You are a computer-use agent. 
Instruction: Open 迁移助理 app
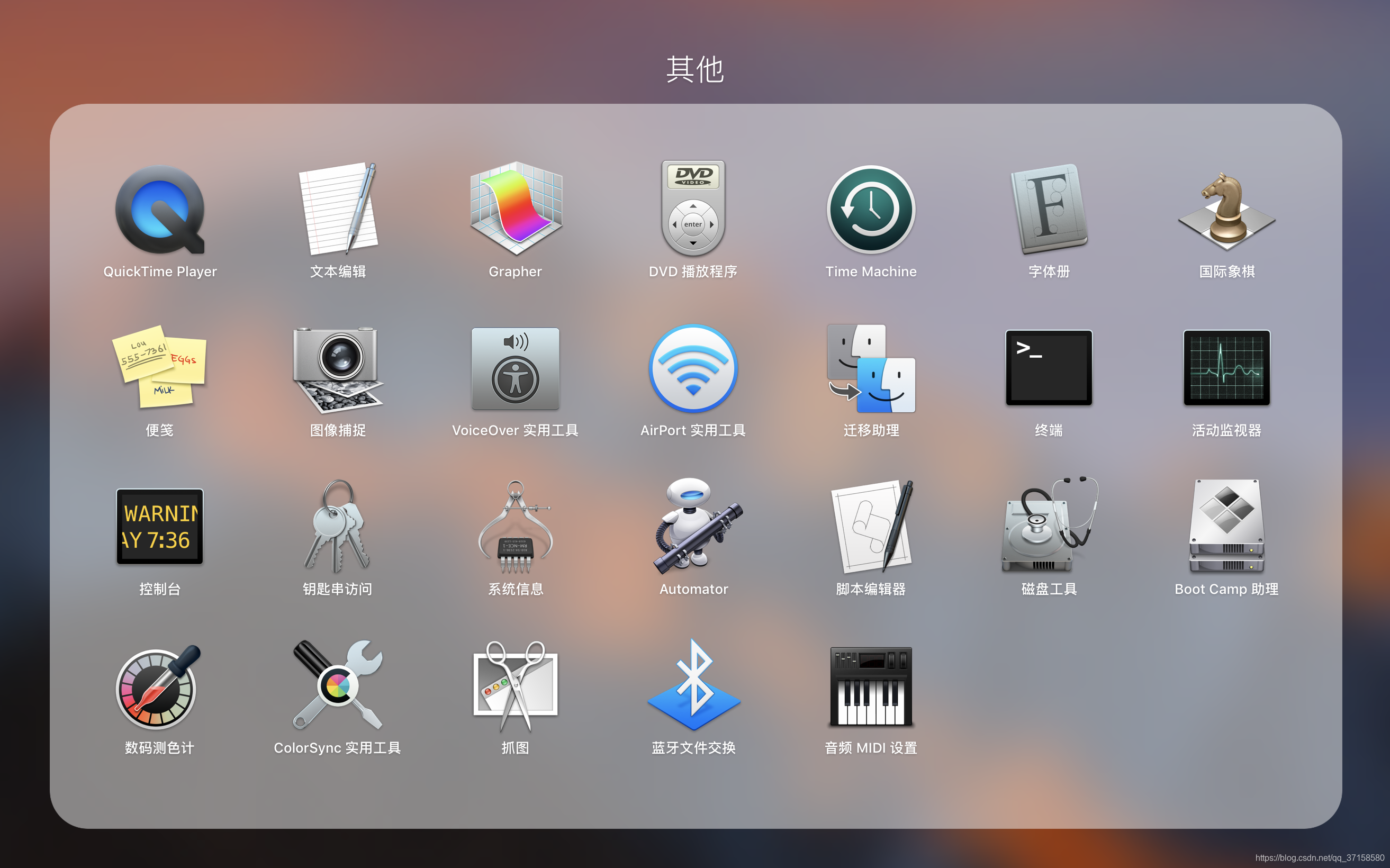coord(871,368)
